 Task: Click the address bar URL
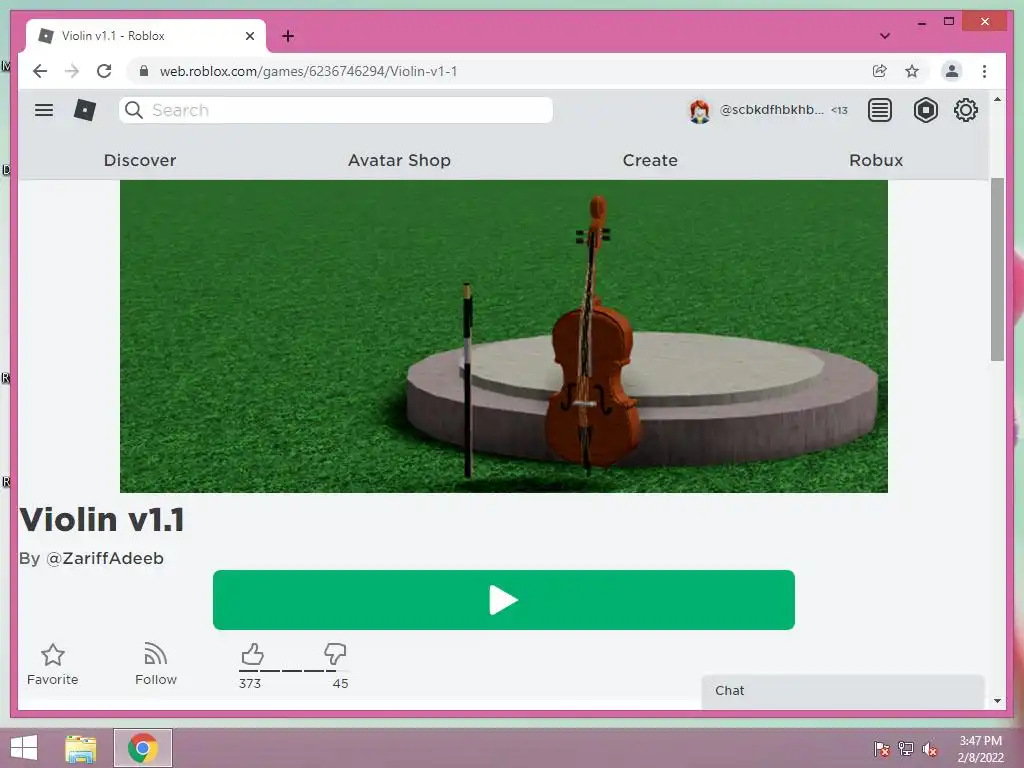point(308,71)
